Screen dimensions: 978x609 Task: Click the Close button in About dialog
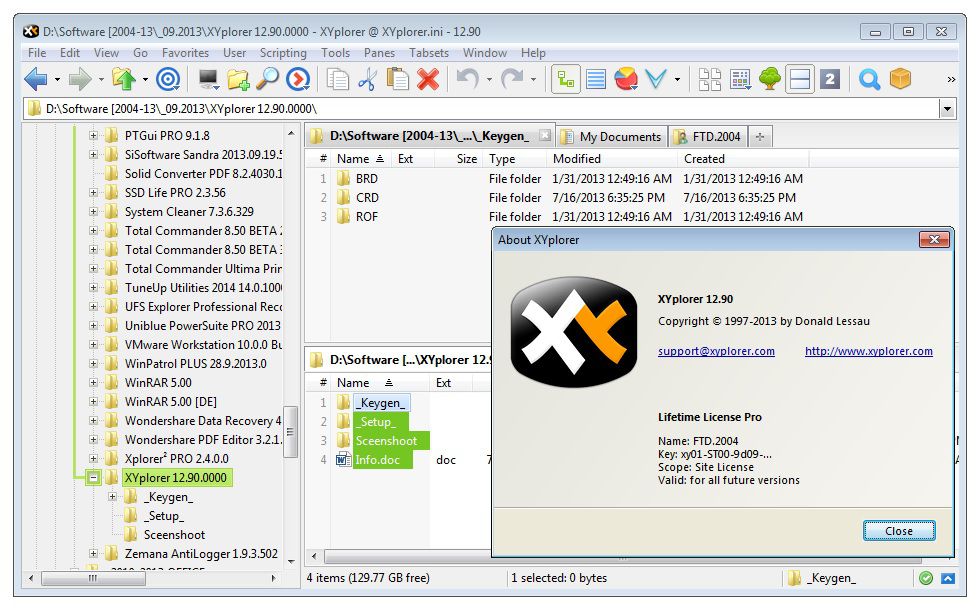click(x=899, y=531)
